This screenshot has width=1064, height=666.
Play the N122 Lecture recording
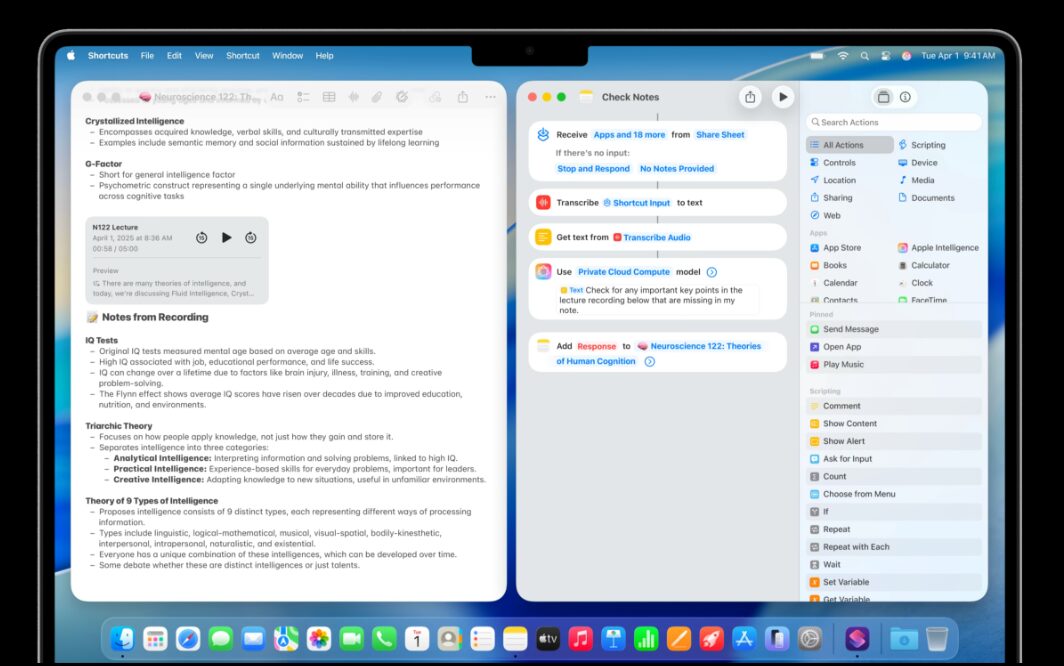[x=228, y=237]
